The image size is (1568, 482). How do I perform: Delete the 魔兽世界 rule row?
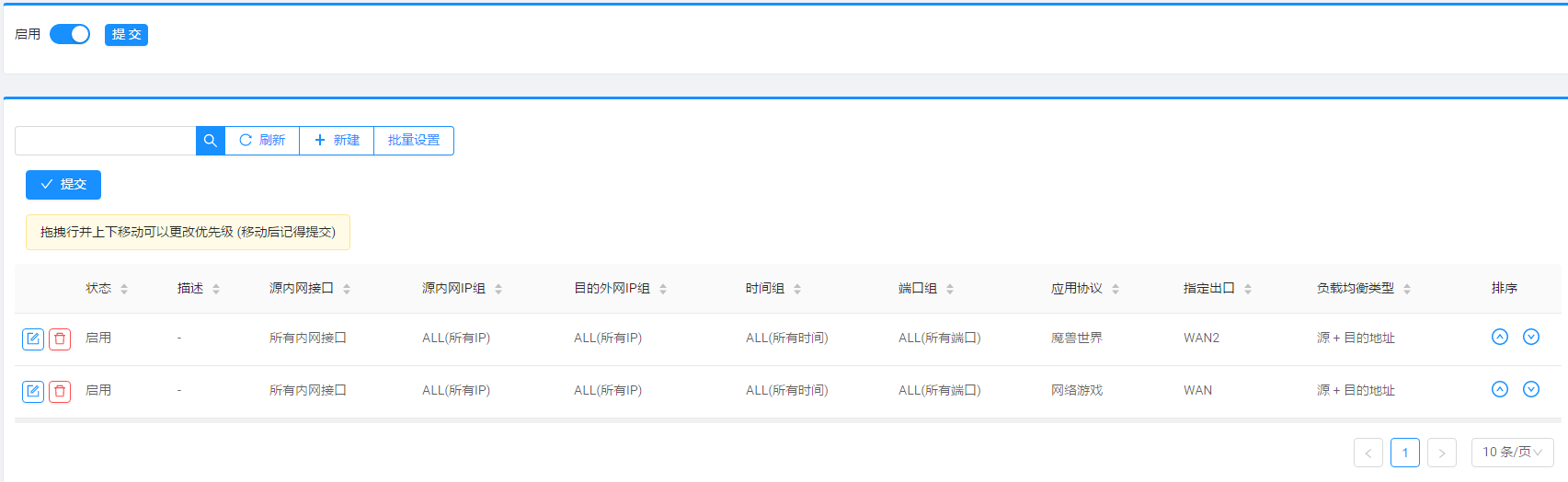(60, 339)
